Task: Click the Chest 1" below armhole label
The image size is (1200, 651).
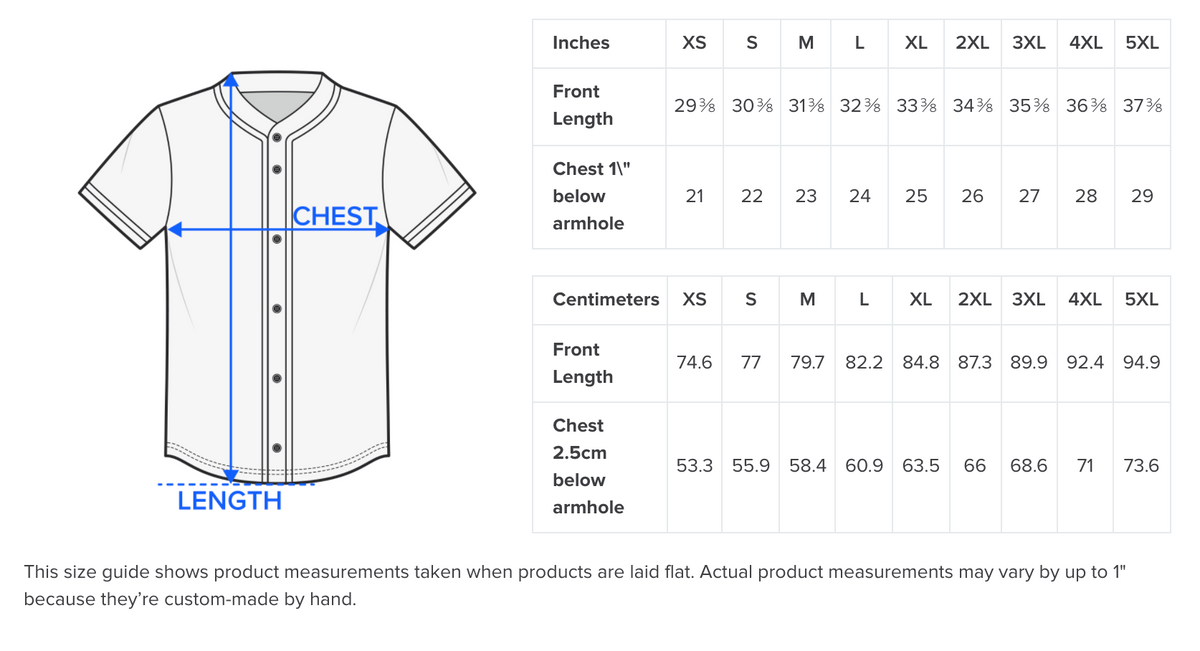Action: coord(588,196)
